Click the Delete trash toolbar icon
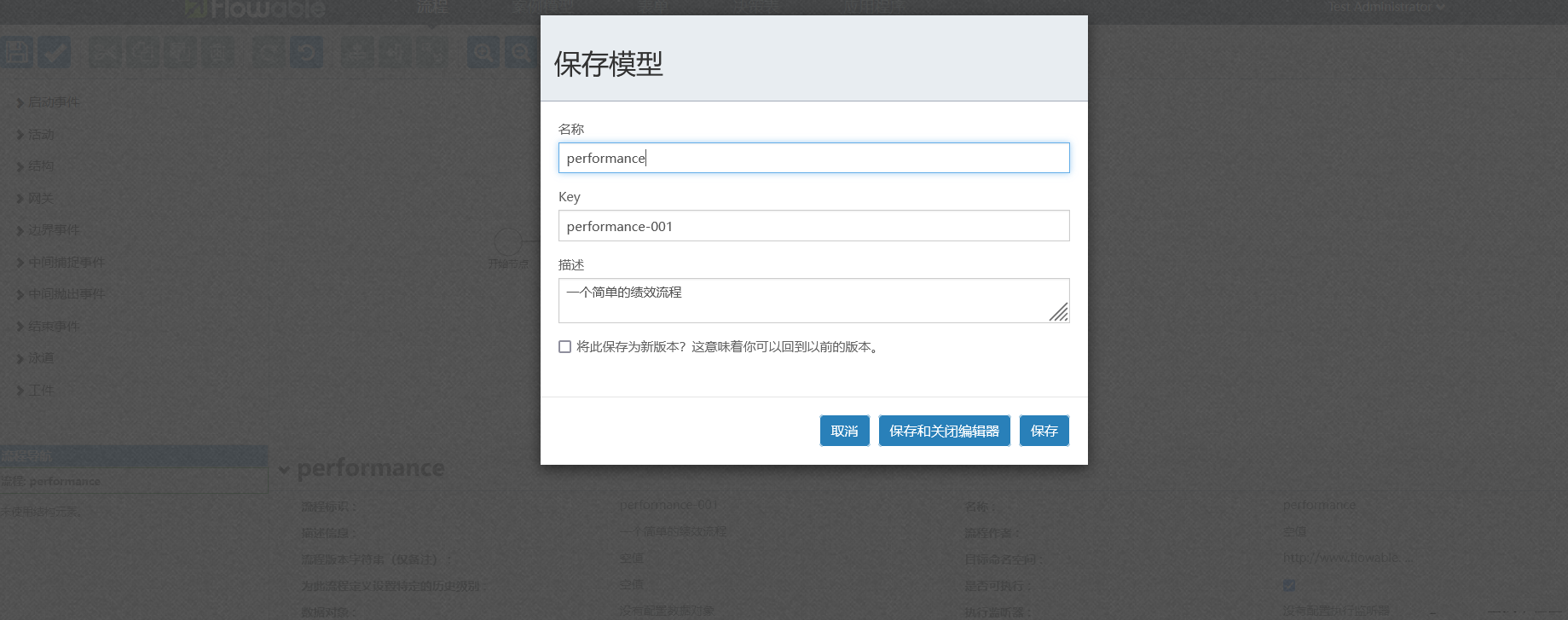The width and height of the screenshot is (1568, 620). [x=217, y=52]
